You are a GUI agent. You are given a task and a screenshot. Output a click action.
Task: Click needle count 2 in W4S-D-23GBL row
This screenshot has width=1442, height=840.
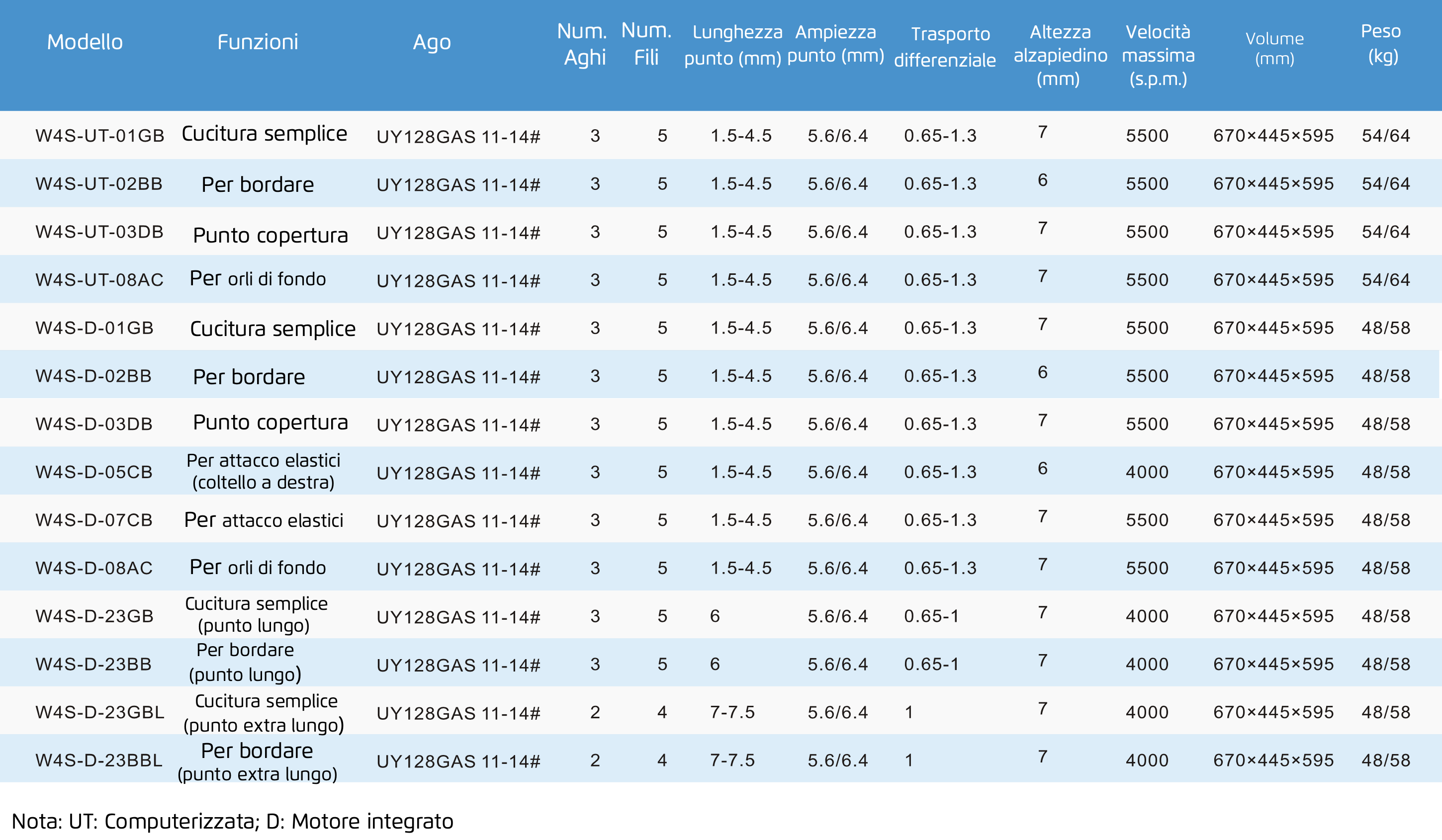[x=595, y=712]
